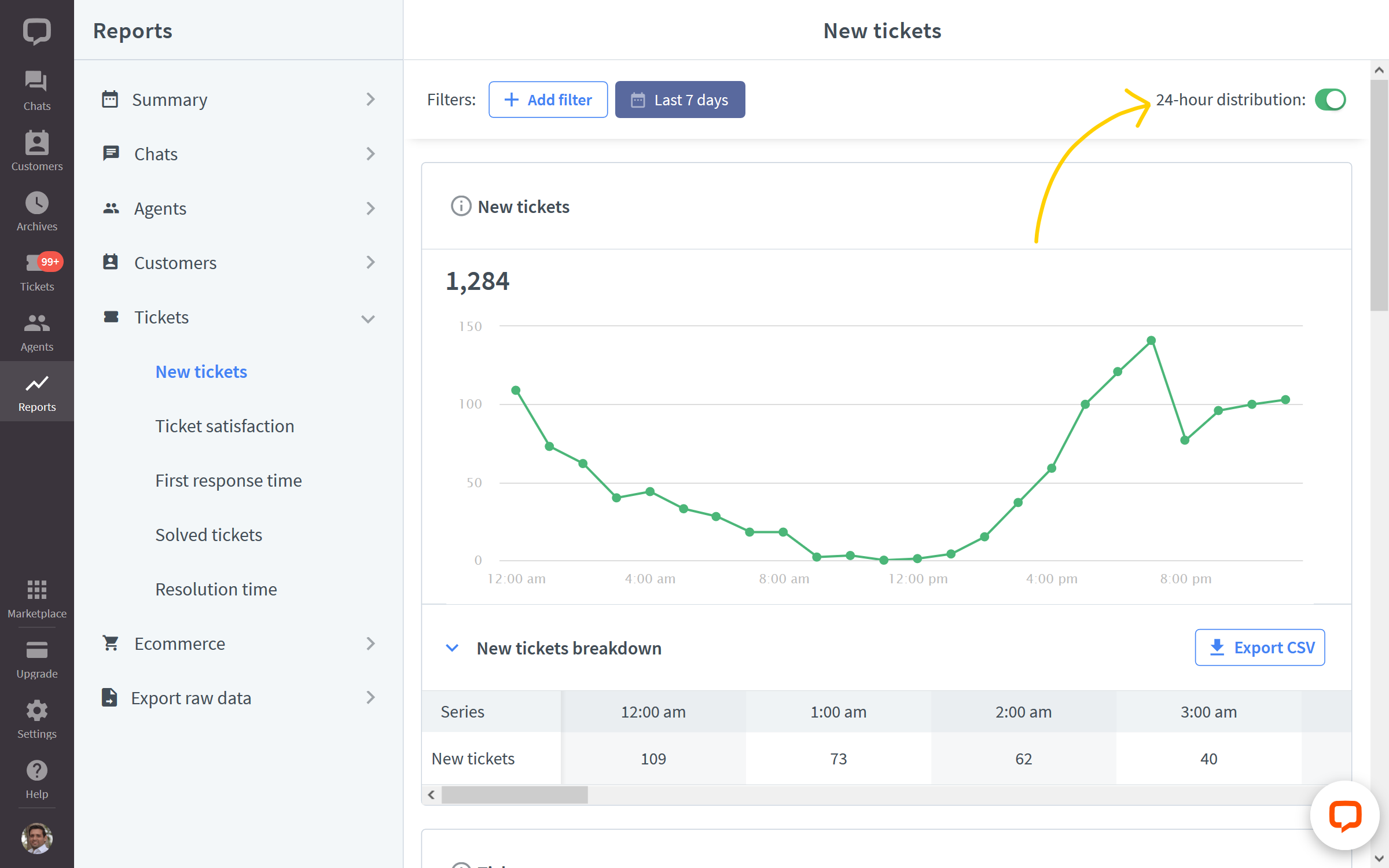Open the orange chat widget bubble
Image resolution: width=1389 pixels, height=868 pixels.
coord(1345,815)
